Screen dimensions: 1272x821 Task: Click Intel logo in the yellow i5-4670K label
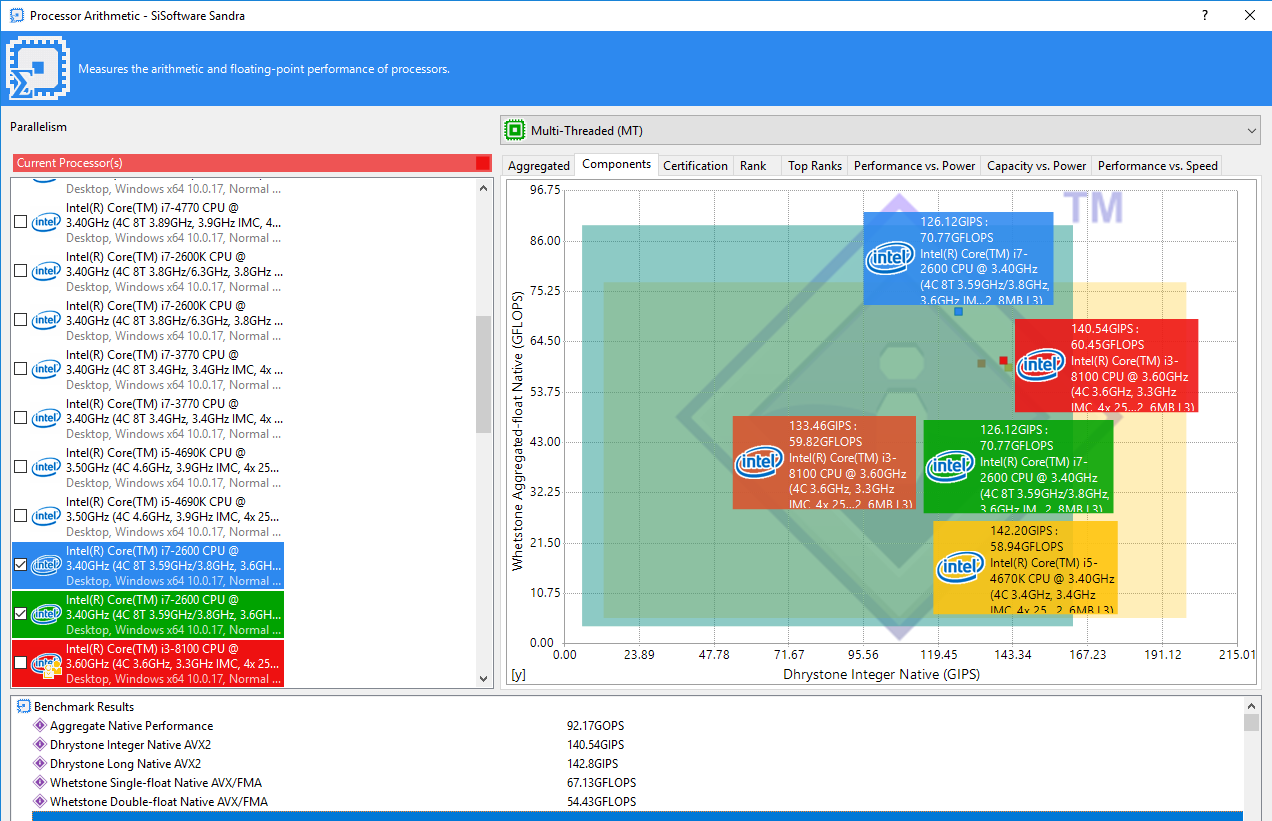click(x=960, y=568)
